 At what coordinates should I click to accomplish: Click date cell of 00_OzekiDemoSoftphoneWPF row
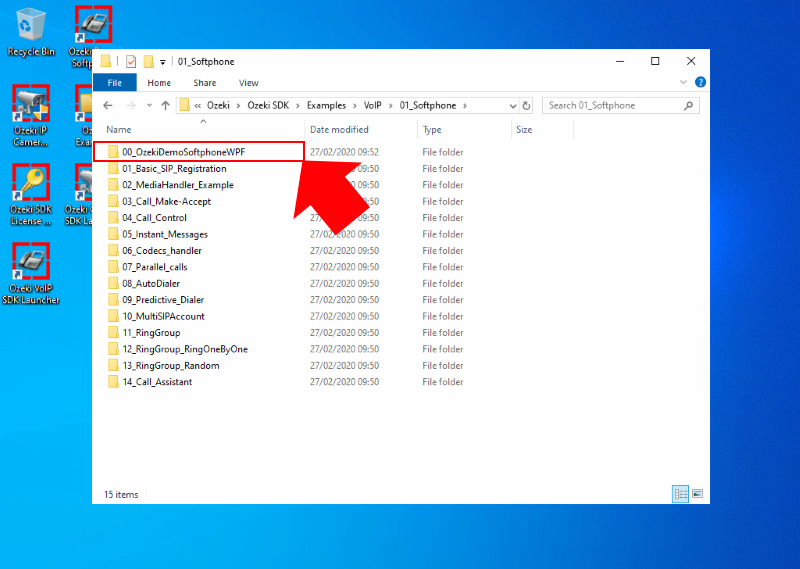[344, 152]
